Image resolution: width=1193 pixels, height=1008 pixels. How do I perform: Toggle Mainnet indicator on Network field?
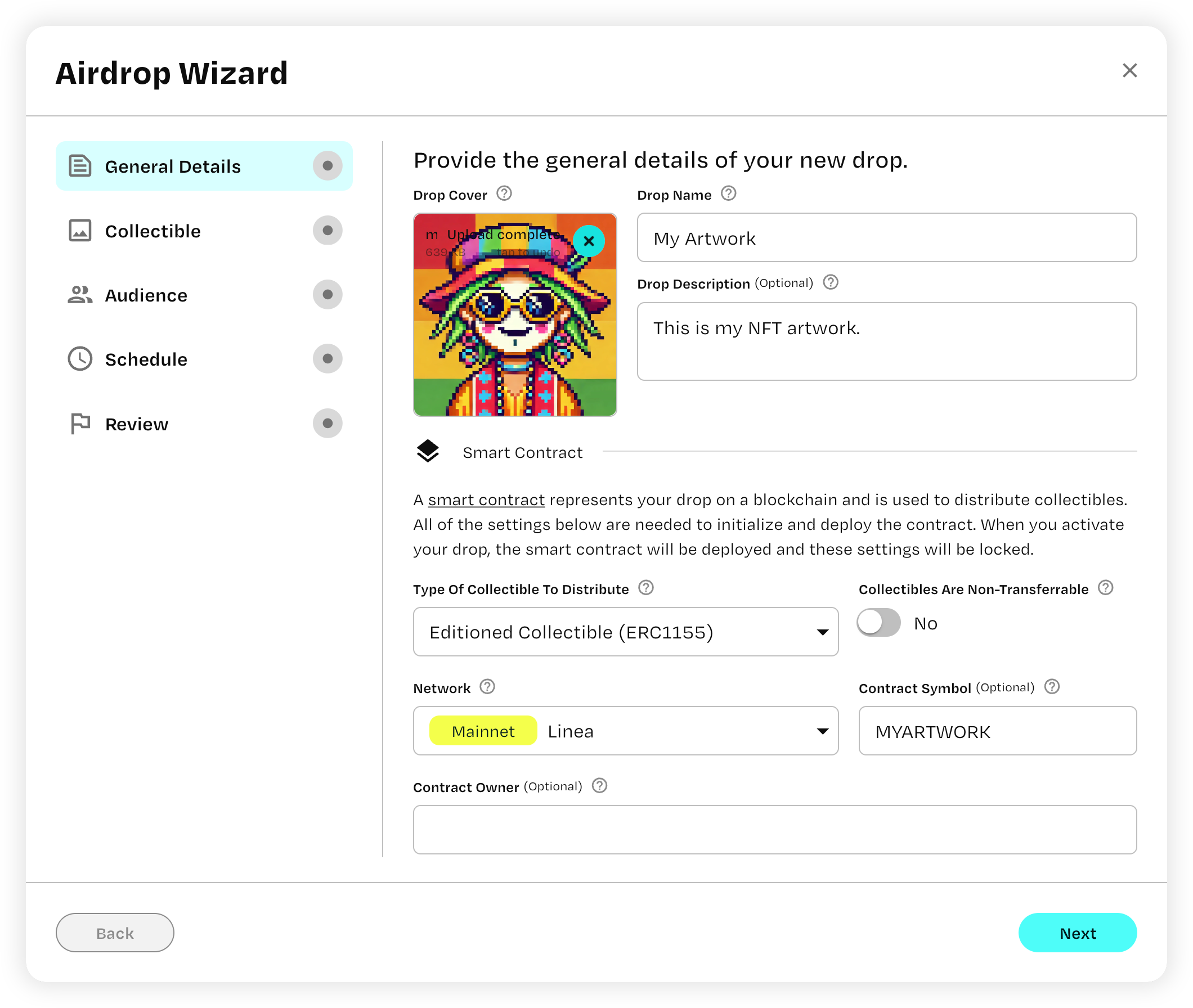tap(481, 731)
